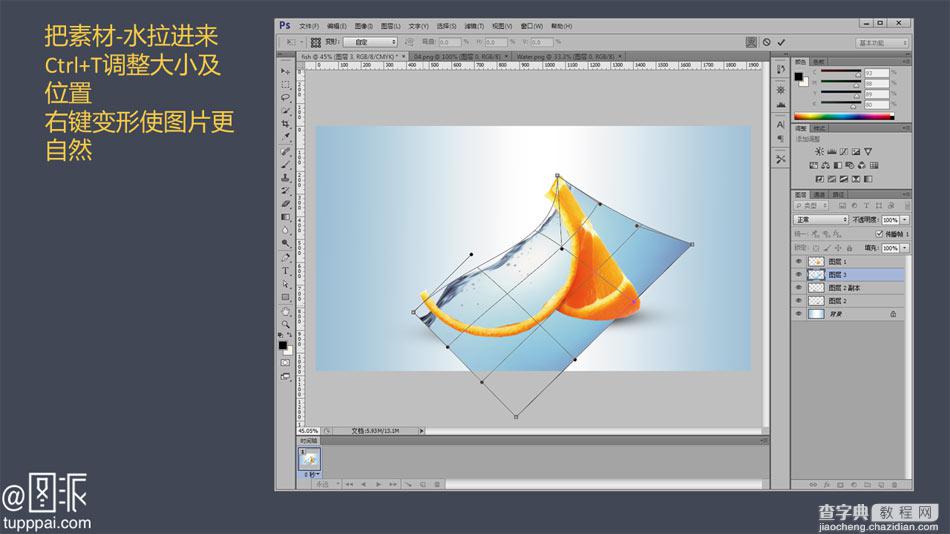
Task: Select the Horizontal Type tool
Action: click(x=285, y=271)
